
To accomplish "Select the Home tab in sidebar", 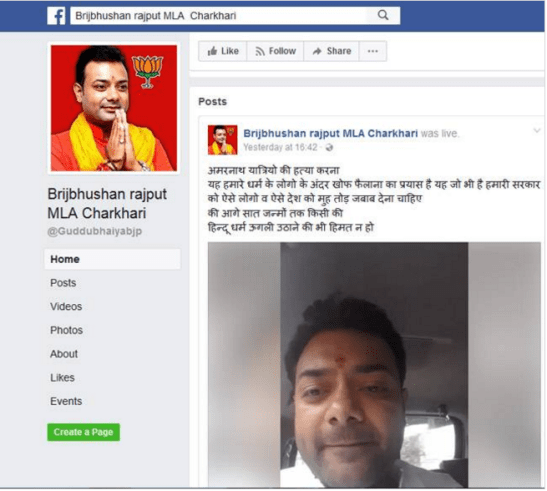I will coord(112,259).
